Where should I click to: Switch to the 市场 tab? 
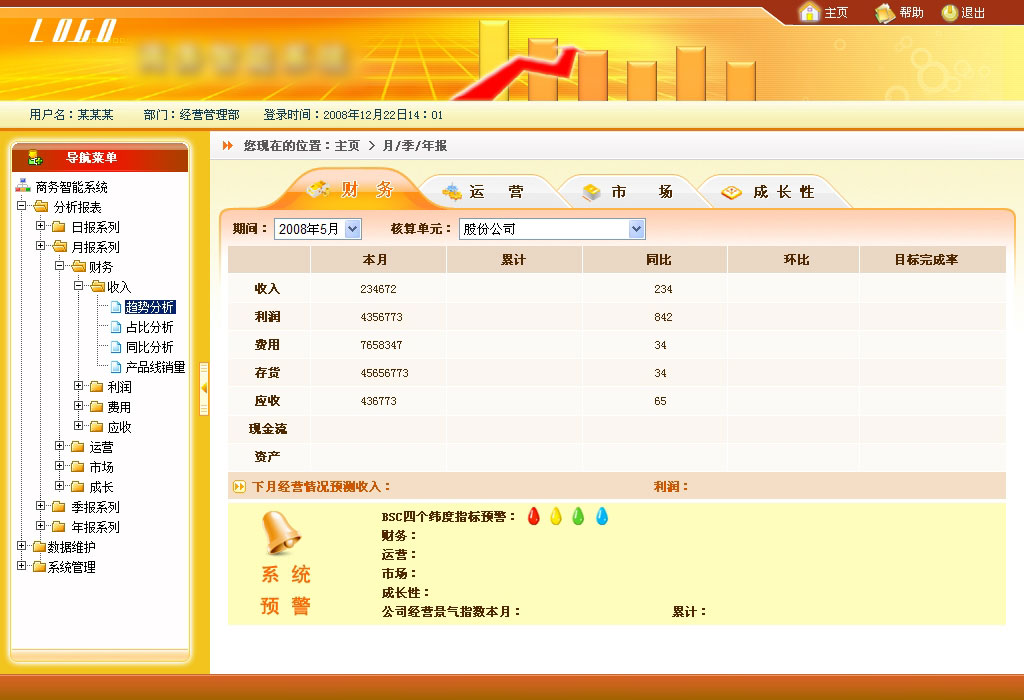pyautogui.click(x=633, y=192)
